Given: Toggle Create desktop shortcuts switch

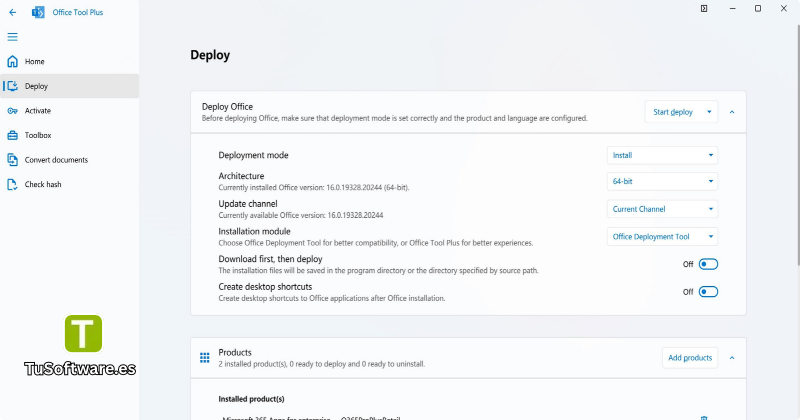Looking at the screenshot, I should point(708,292).
